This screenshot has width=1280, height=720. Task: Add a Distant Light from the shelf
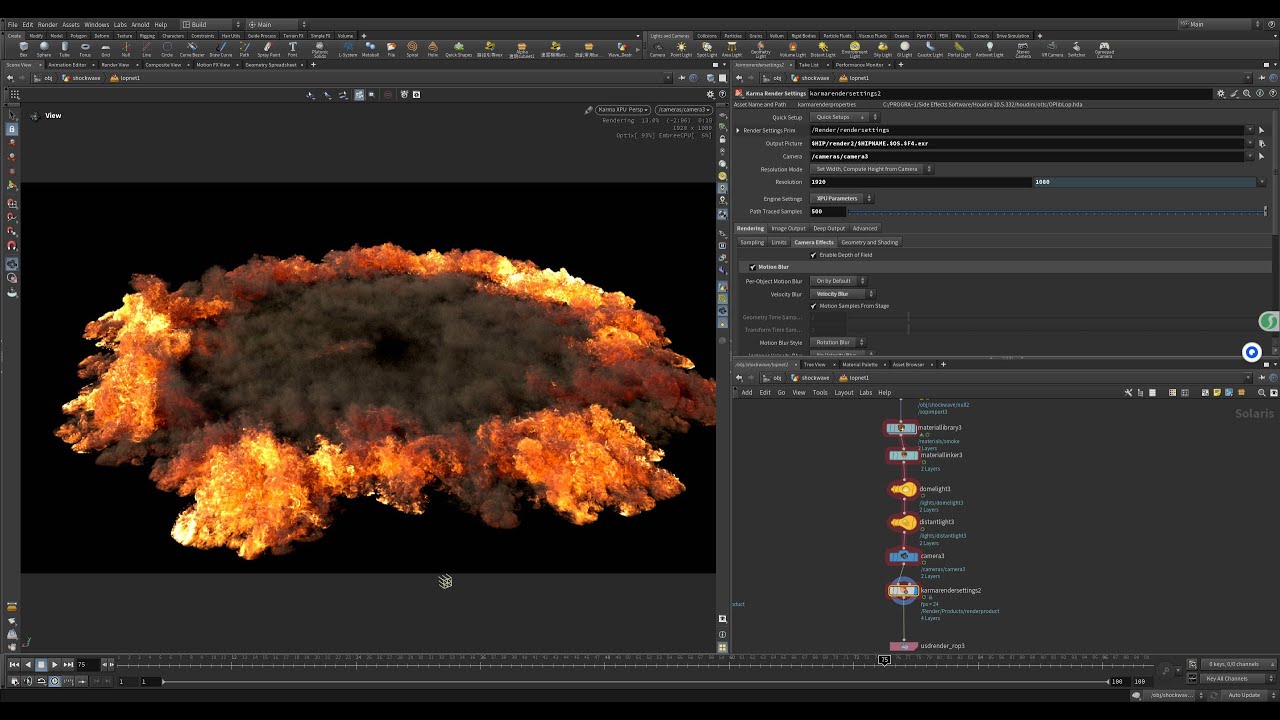point(822,48)
